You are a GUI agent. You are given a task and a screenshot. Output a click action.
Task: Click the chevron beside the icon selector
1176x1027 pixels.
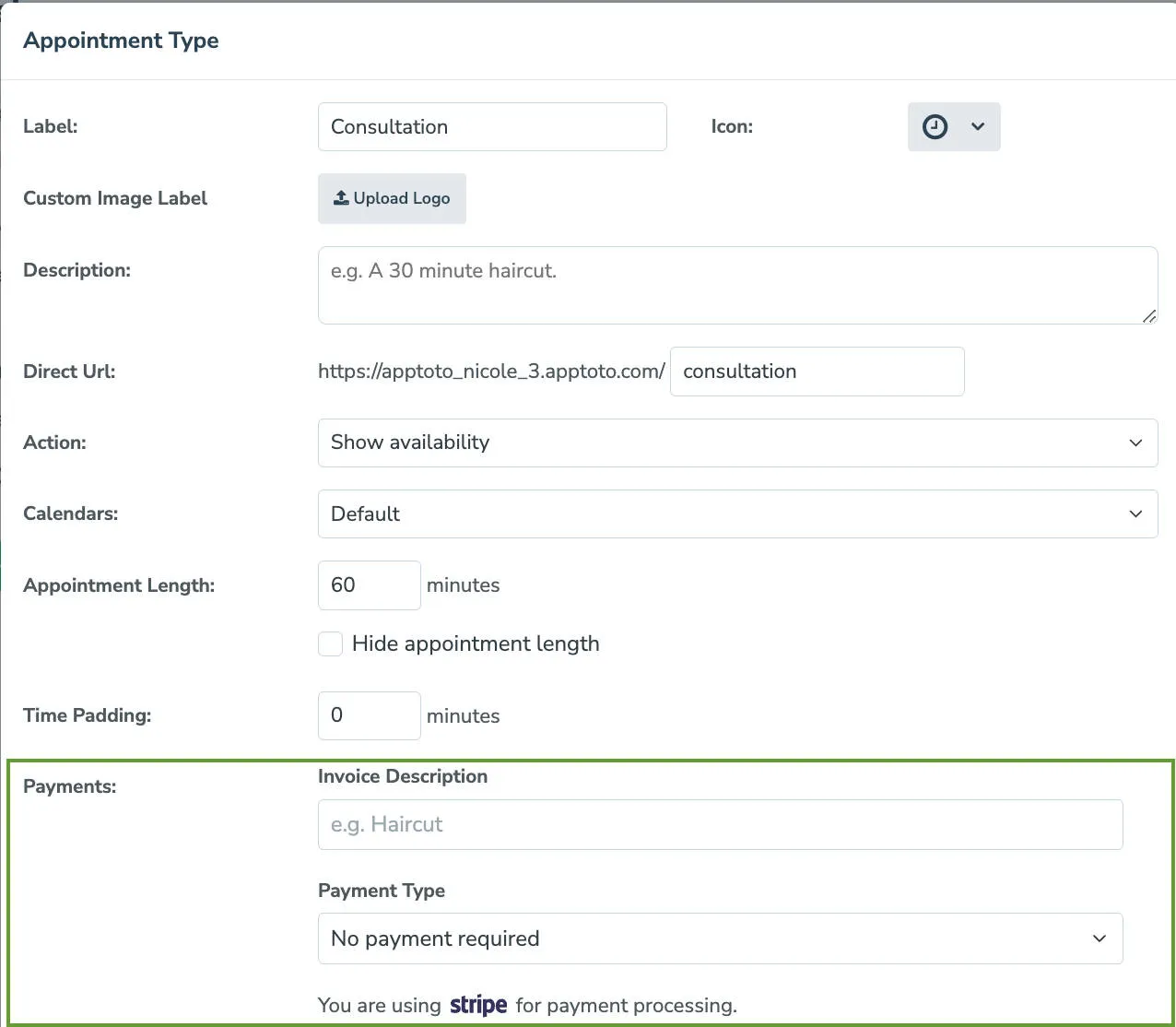[x=977, y=127]
